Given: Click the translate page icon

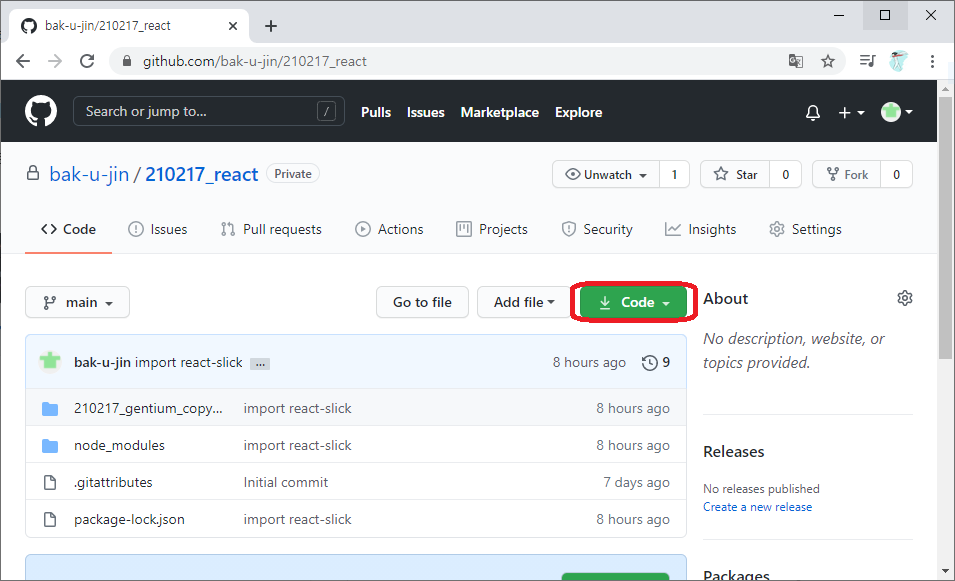Looking at the screenshot, I should pyautogui.click(x=795, y=61).
